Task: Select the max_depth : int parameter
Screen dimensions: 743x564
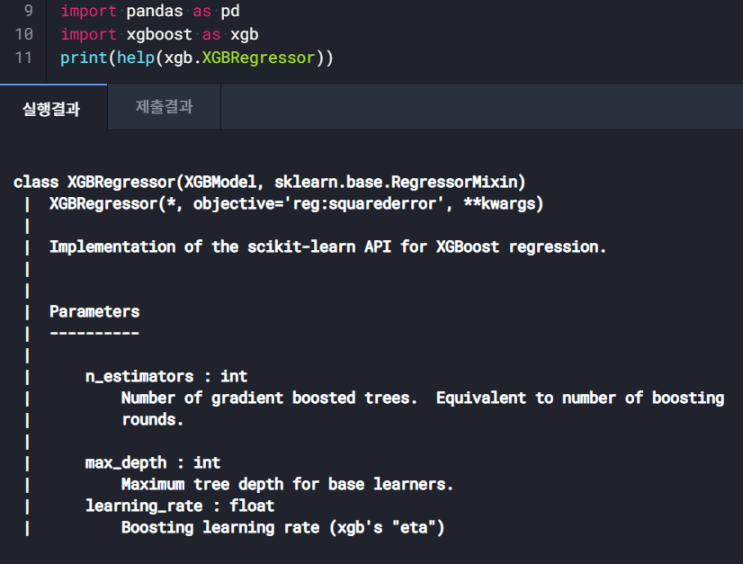Action: tap(153, 463)
